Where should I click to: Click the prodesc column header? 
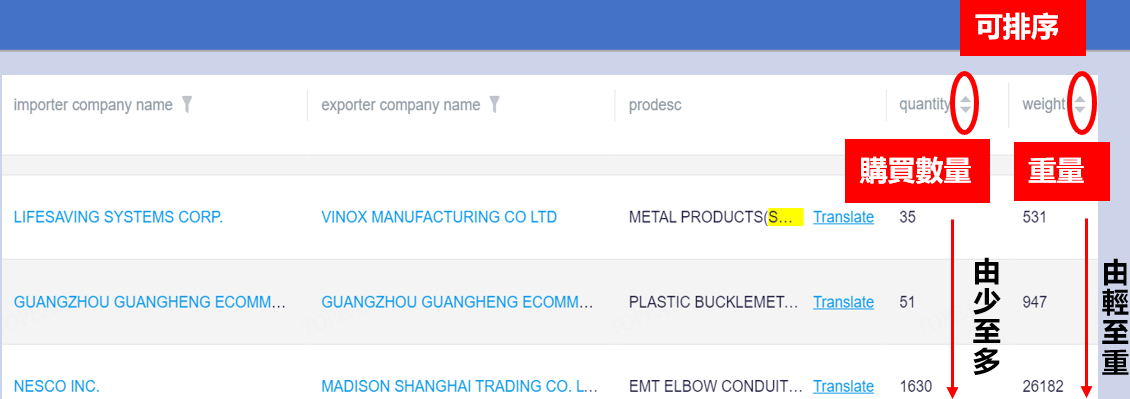(x=655, y=105)
